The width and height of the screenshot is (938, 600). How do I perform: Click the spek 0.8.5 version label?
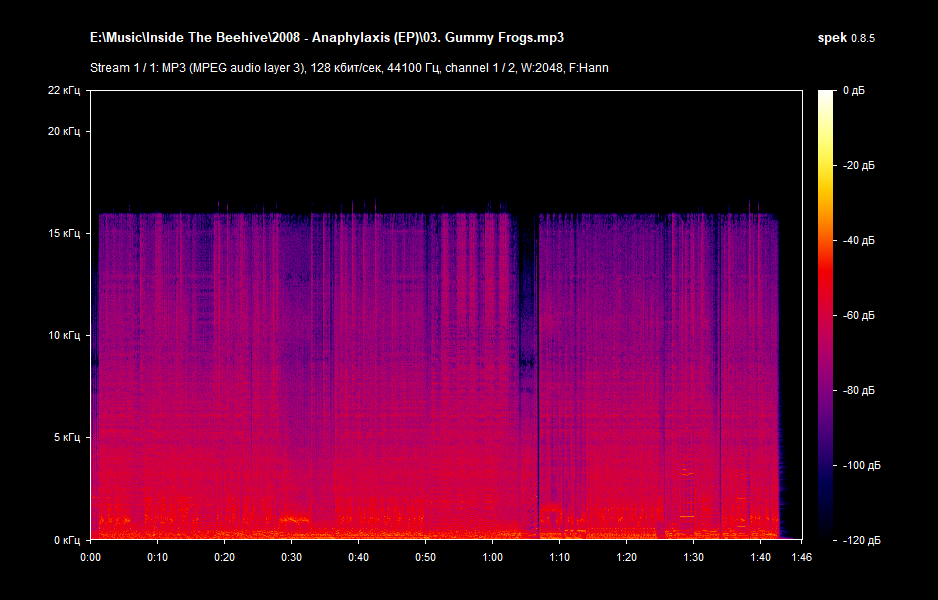tap(846, 38)
